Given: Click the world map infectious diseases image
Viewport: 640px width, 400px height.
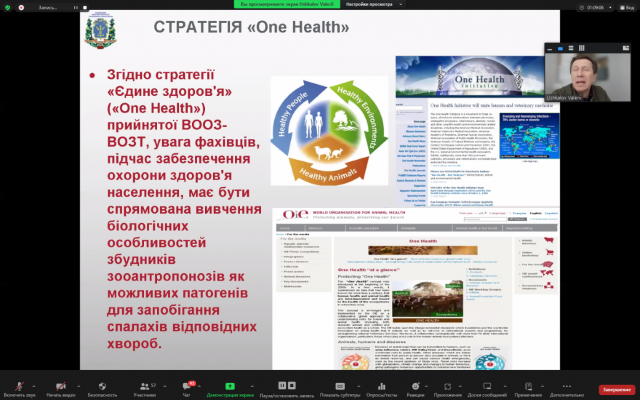Looking at the screenshot, I should pos(529,136).
